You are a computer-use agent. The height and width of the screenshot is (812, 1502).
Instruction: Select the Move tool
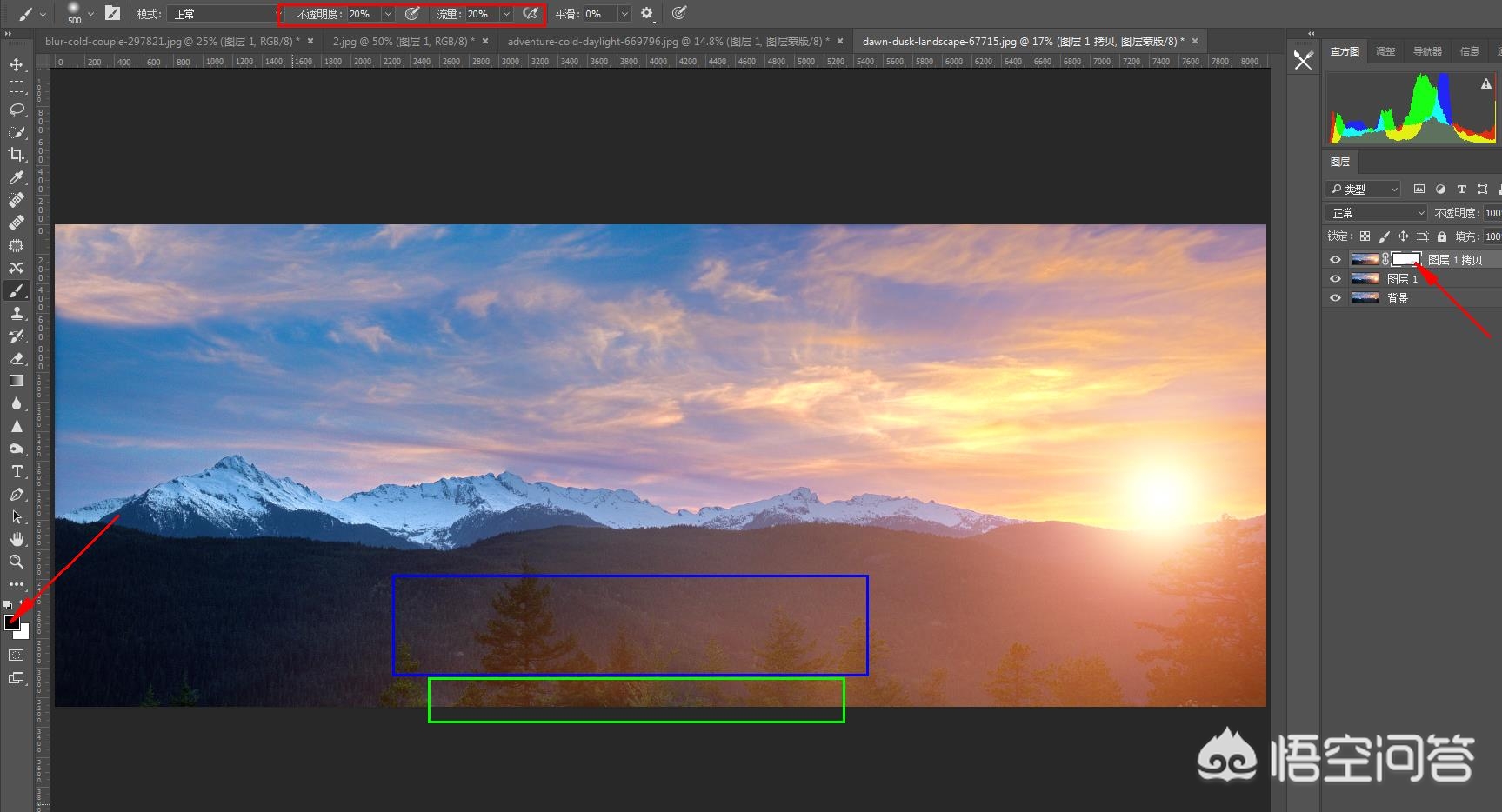pos(17,65)
